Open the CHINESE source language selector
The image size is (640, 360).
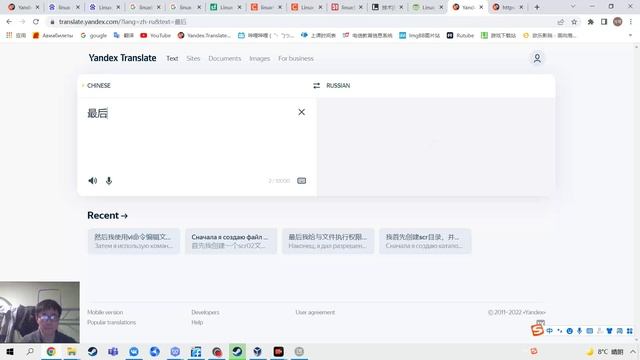(99, 85)
